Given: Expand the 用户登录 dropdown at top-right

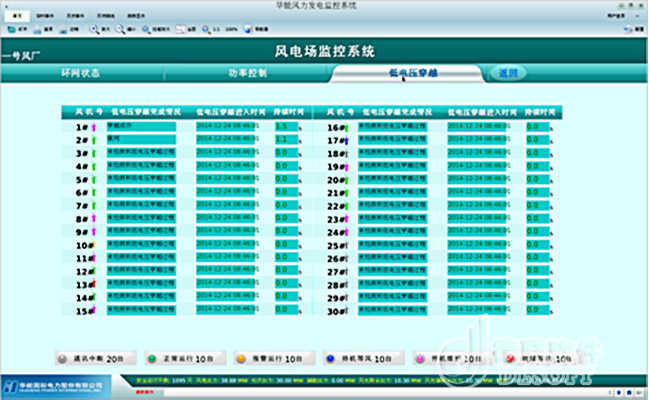Looking at the screenshot, I should coord(620,17).
